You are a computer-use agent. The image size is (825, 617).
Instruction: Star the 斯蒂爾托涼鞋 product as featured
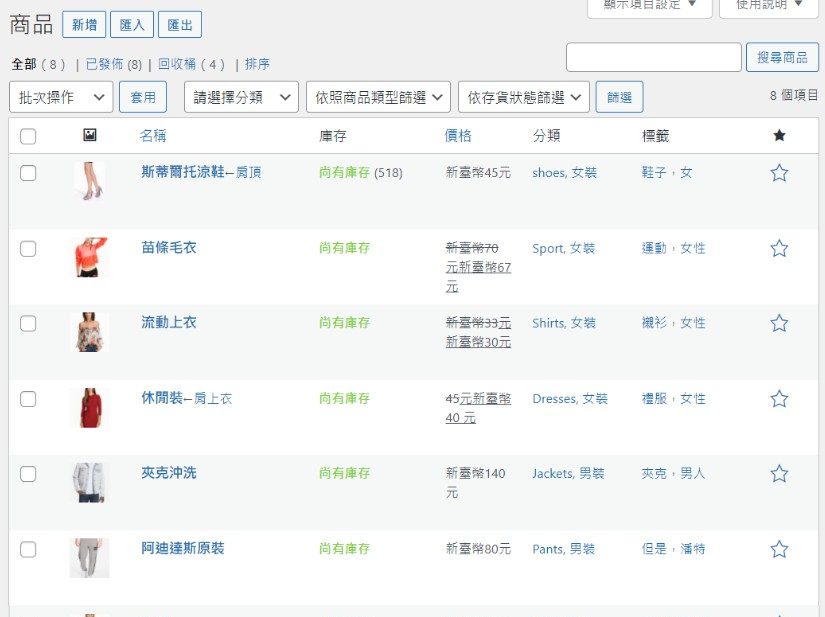(779, 173)
